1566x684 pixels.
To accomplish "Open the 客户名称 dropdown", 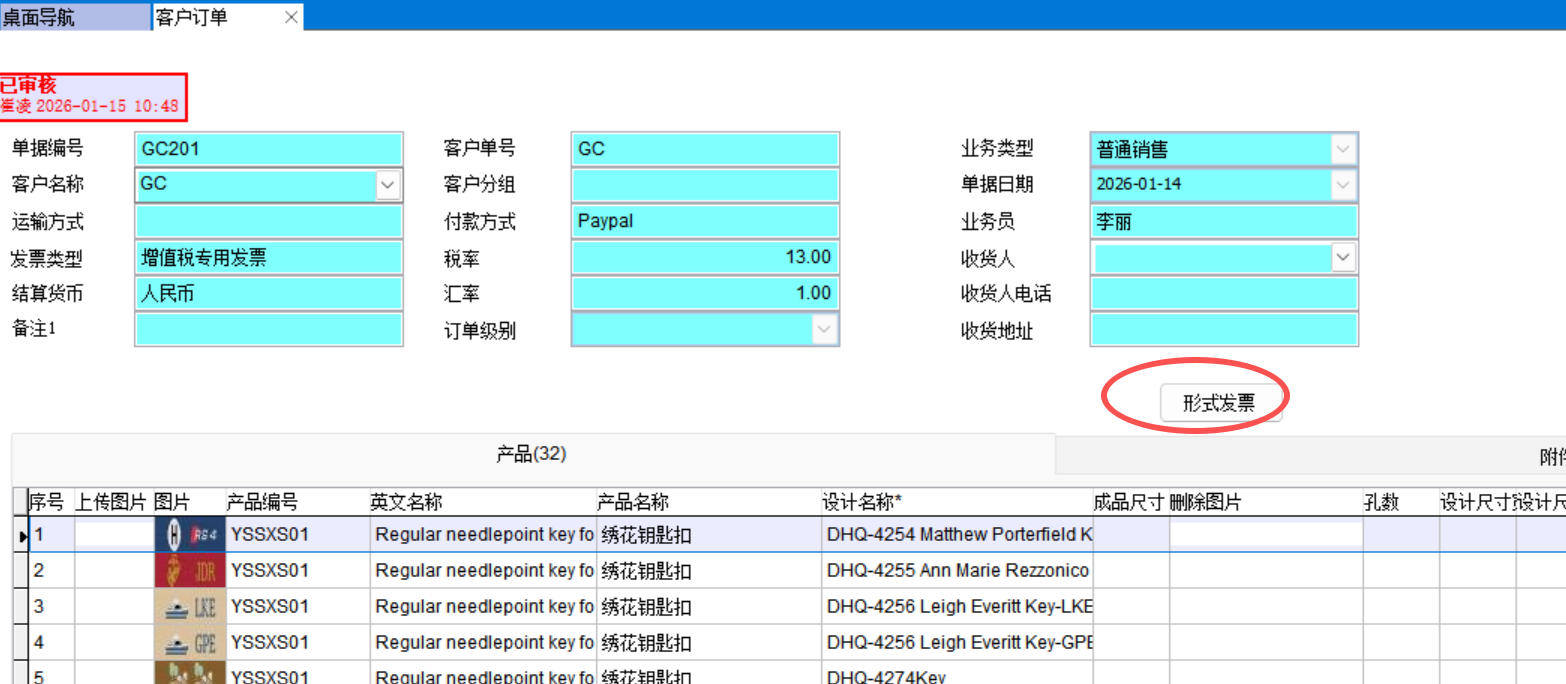I will coord(388,185).
